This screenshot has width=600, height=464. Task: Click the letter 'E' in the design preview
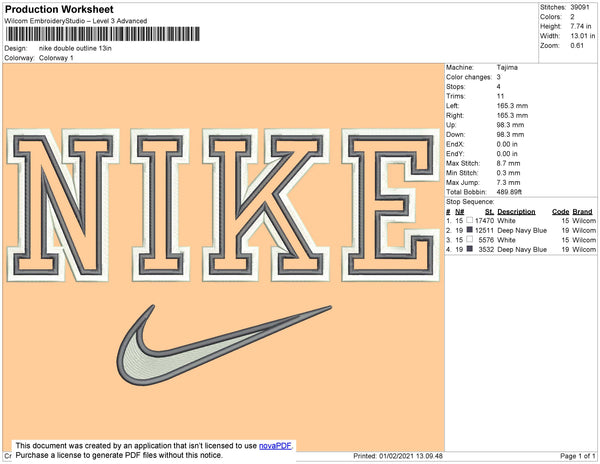pyautogui.click(x=390, y=205)
